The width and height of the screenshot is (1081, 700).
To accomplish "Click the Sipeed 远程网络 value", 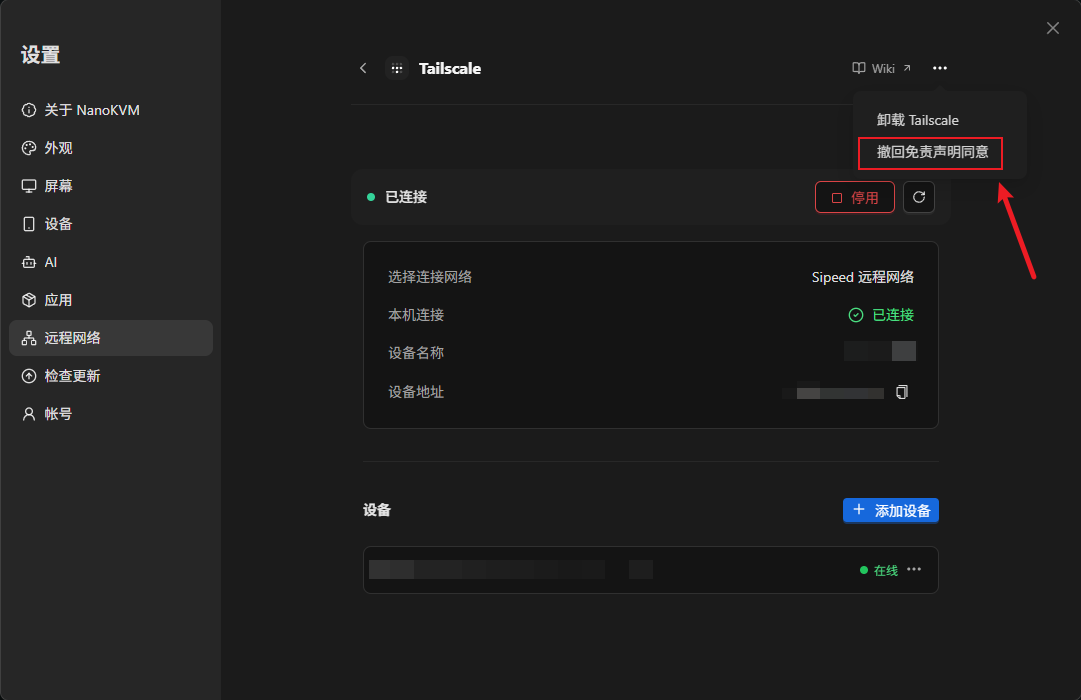I will [862, 277].
